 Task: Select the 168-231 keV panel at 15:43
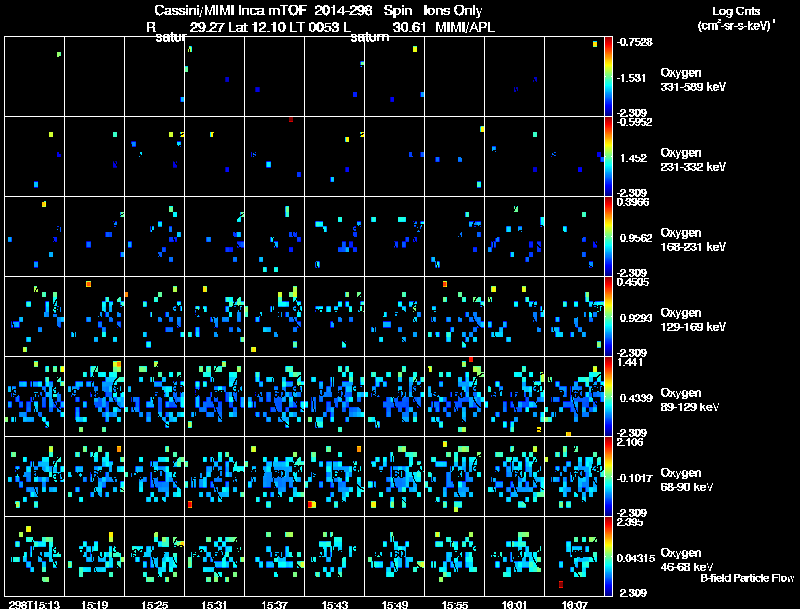pyautogui.click(x=335, y=237)
